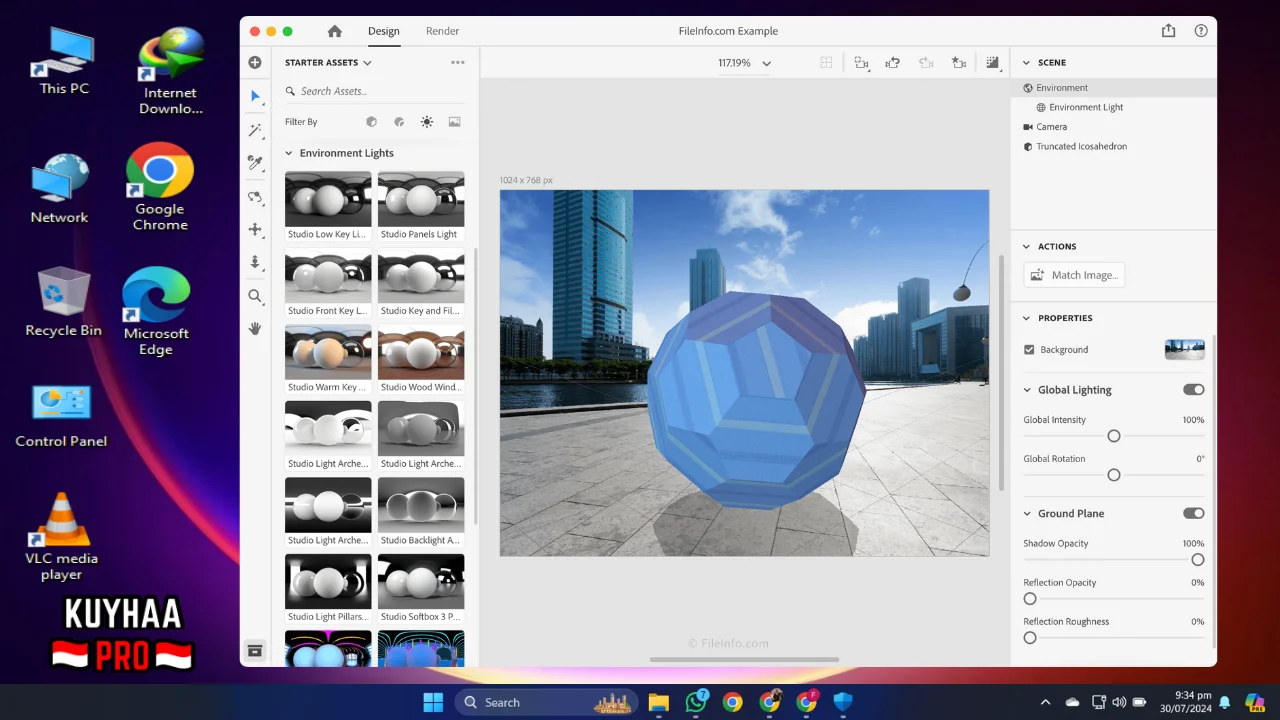Apply the Studio Panels Light thumbnail
This screenshot has height=720, width=1280.
point(421,200)
